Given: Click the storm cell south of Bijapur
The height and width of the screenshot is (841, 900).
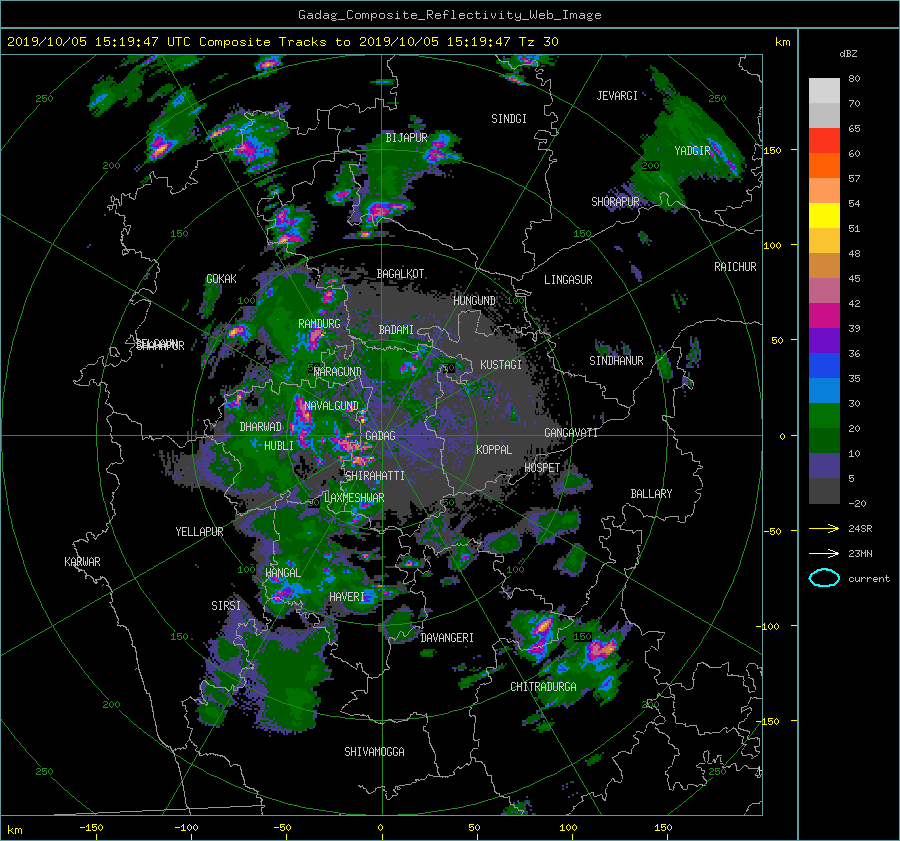Looking at the screenshot, I should pos(383,210).
